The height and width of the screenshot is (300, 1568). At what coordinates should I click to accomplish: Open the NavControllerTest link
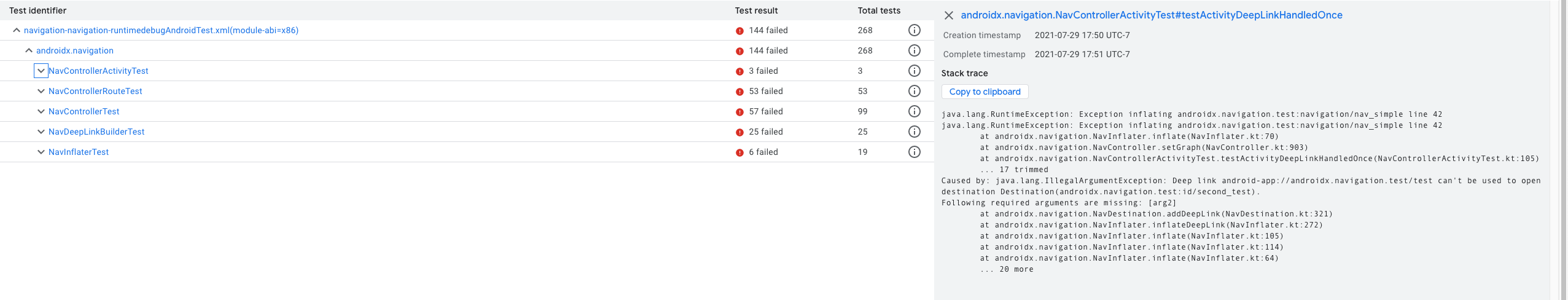[x=84, y=111]
